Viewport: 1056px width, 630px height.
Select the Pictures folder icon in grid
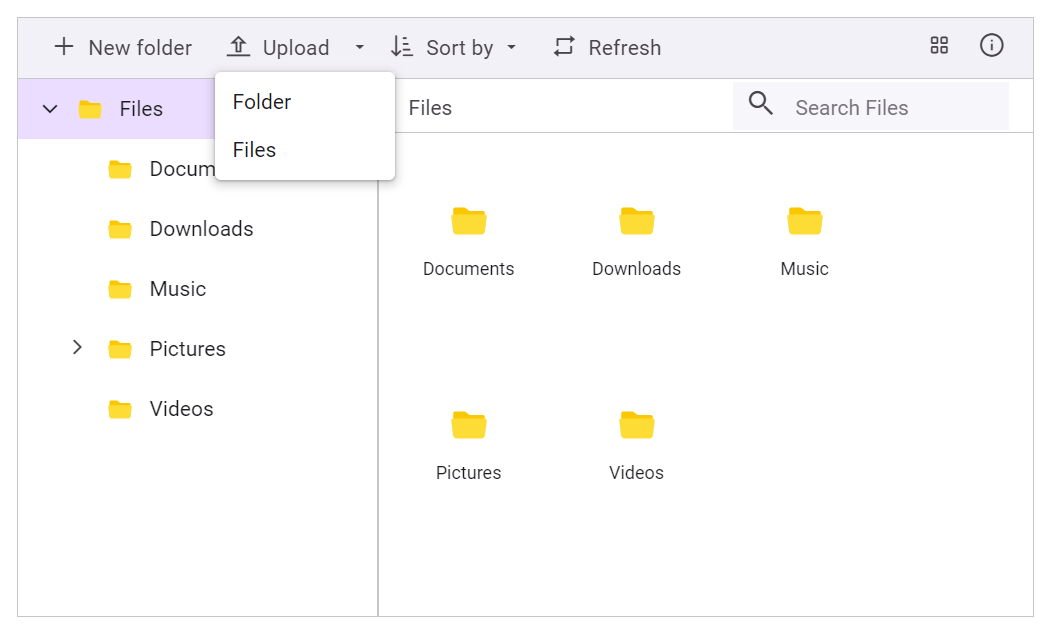pyautogui.click(x=468, y=425)
